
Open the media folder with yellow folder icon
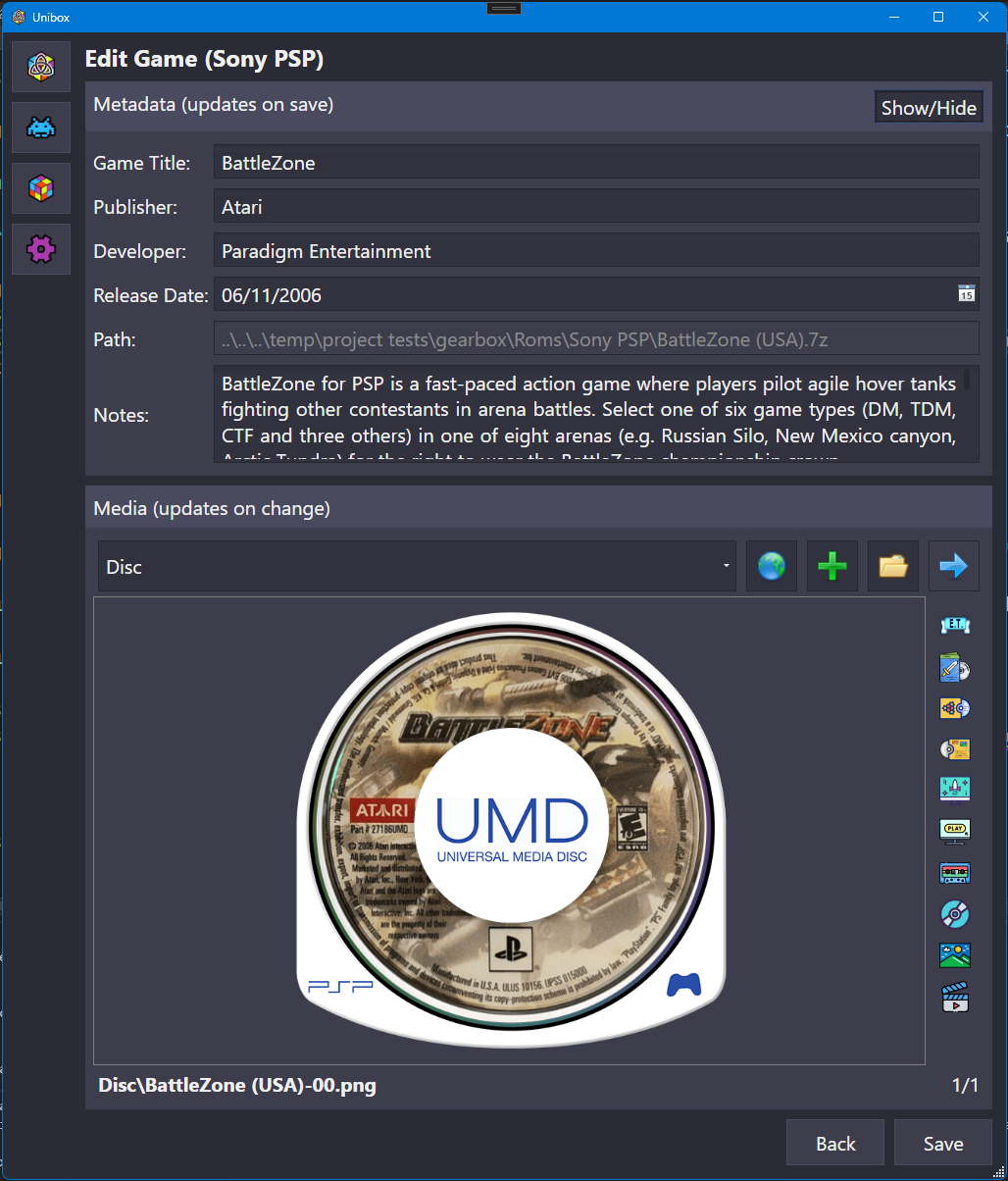click(893, 566)
